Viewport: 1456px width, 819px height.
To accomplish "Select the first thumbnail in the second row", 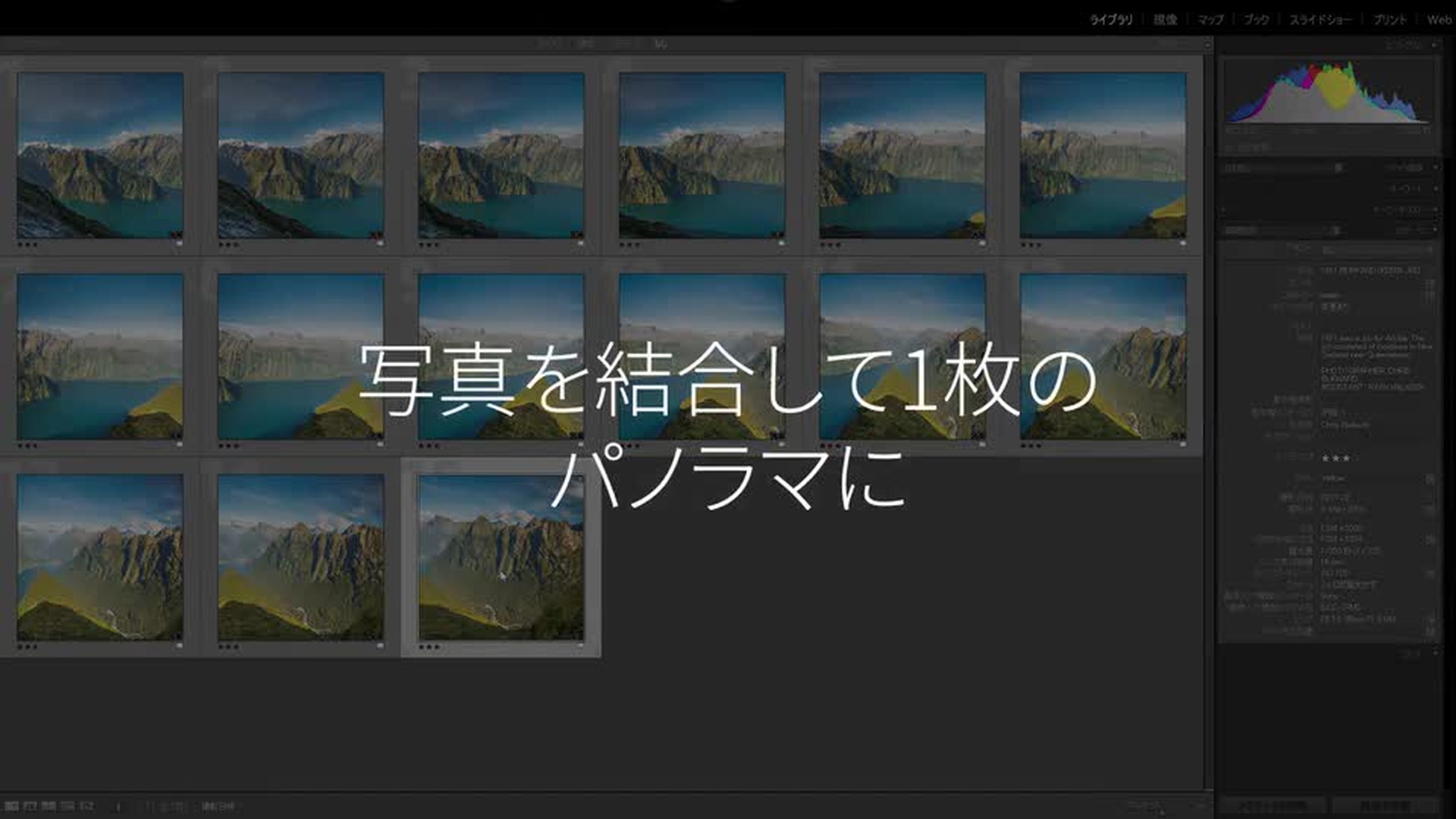I will coord(100,356).
